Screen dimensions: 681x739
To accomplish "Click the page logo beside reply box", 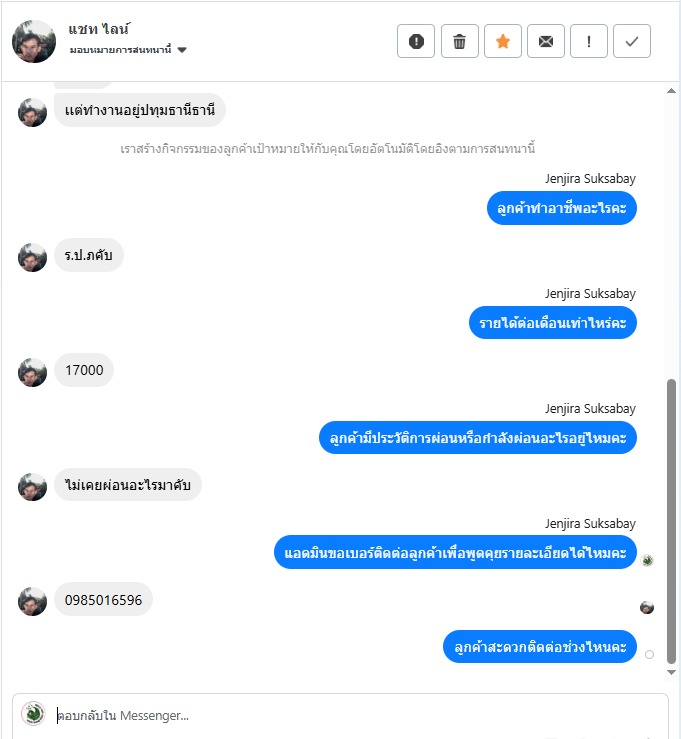I will pyautogui.click(x=33, y=714).
